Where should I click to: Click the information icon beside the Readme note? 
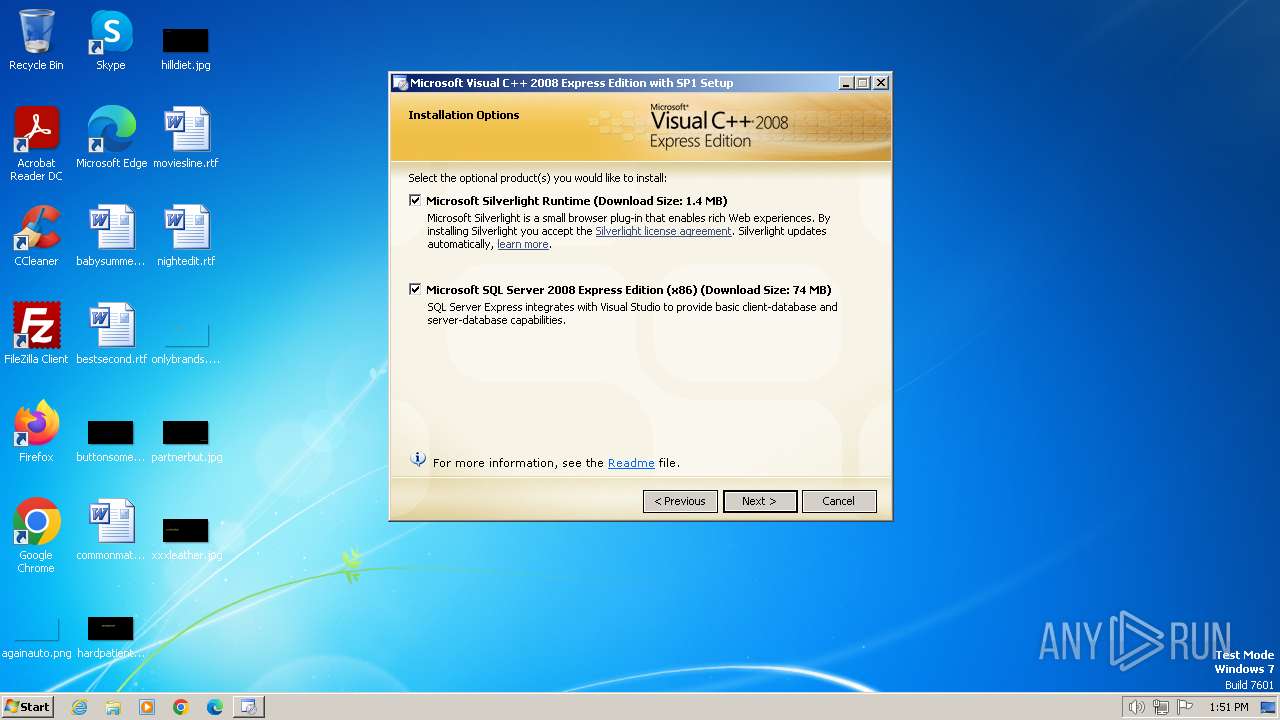[419, 459]
